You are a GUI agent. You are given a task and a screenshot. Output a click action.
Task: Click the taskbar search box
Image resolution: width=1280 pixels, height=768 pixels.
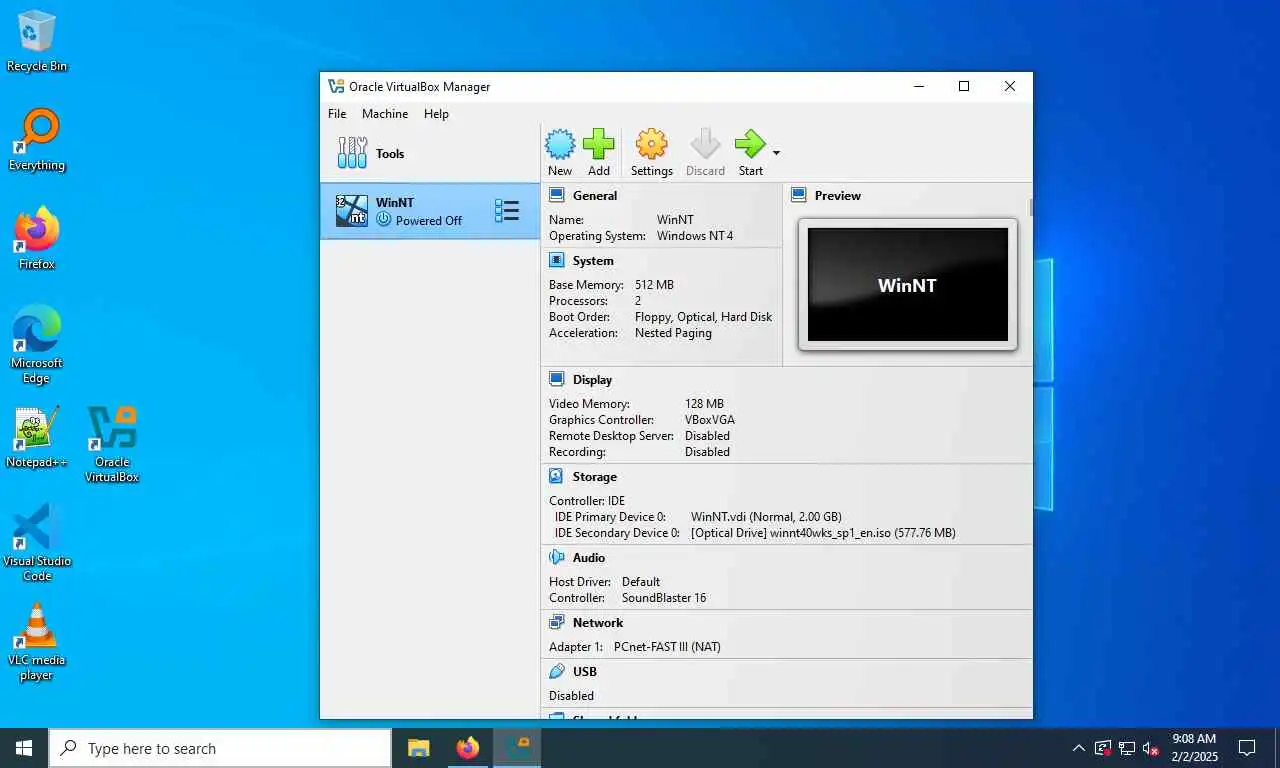pos(220,748)
